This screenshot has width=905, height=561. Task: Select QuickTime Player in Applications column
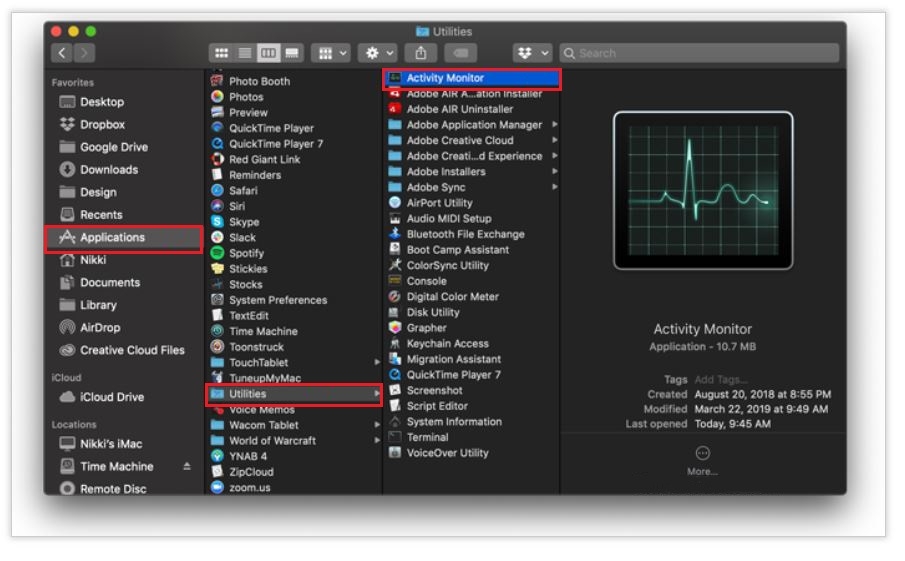(x=271, y=128)
